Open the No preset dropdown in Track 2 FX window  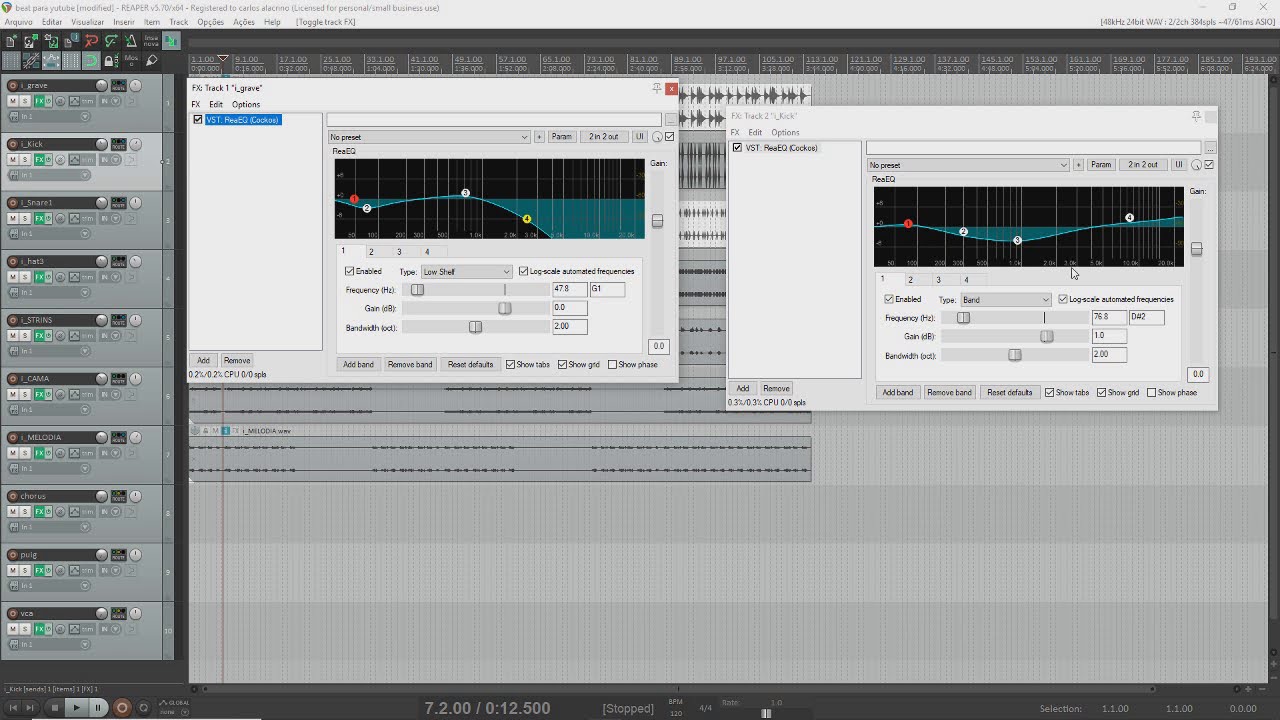click(x=968, y=165)
